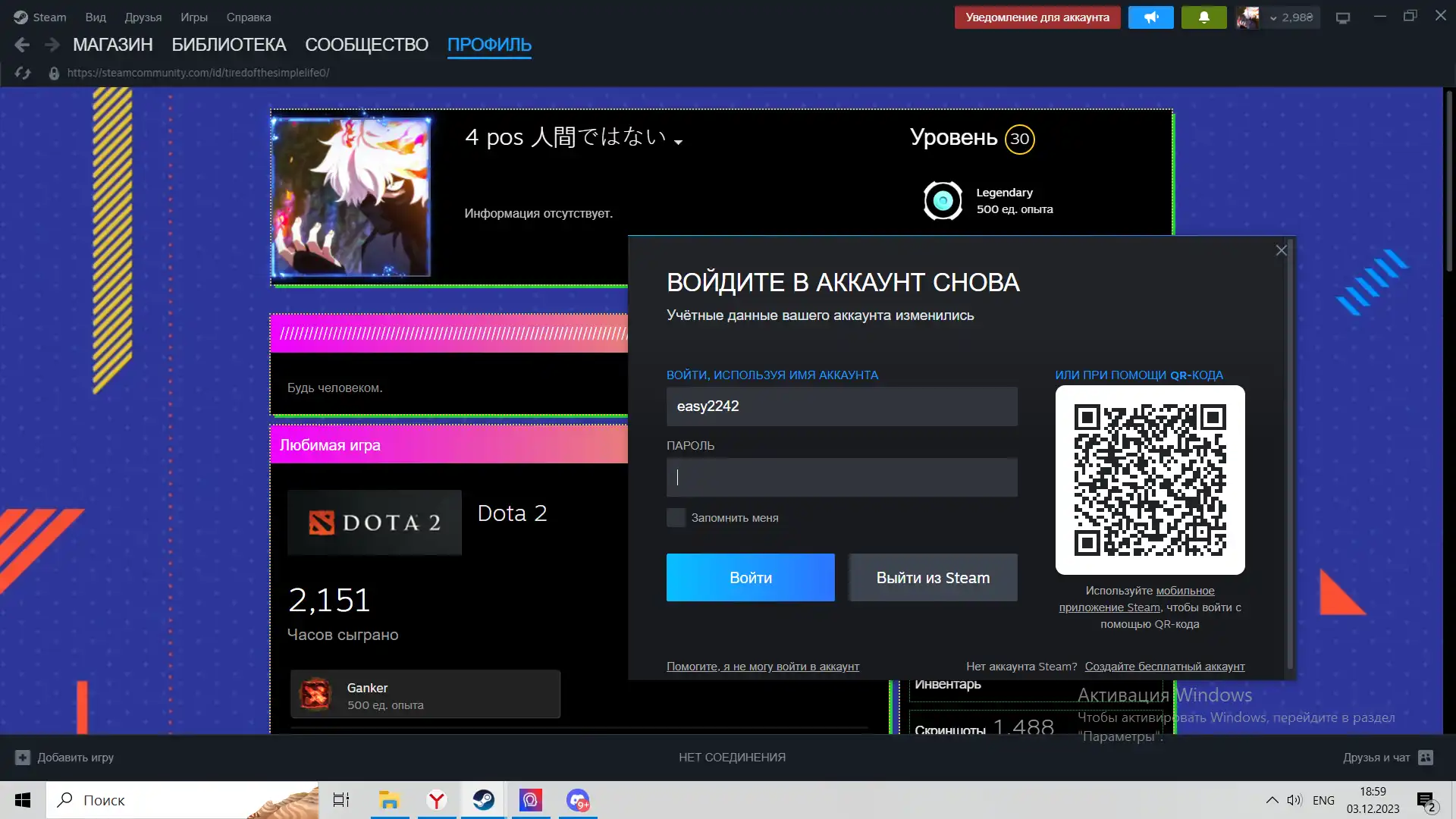Click the forward navigation arrow
1456x819 pixels.
(x=52, y=45)
